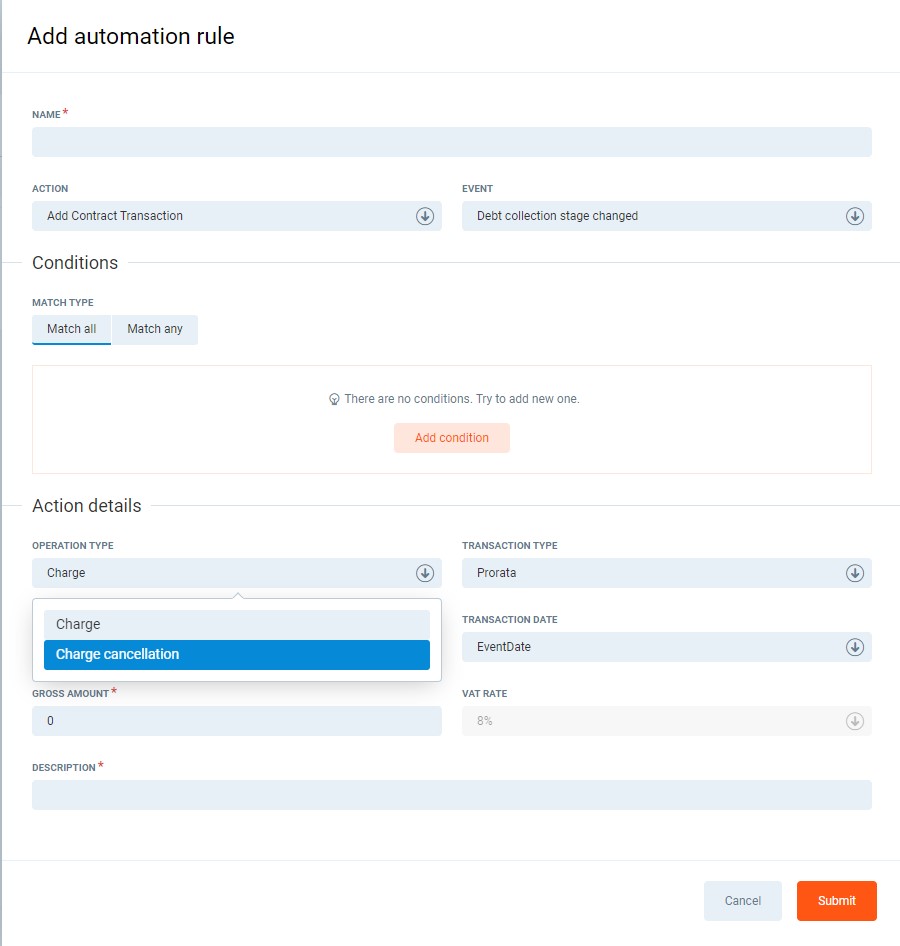Image resolution: width=900 pixels, height=946 pixels.
Task: Switch match type to Match any
Action: click(155, 329)
